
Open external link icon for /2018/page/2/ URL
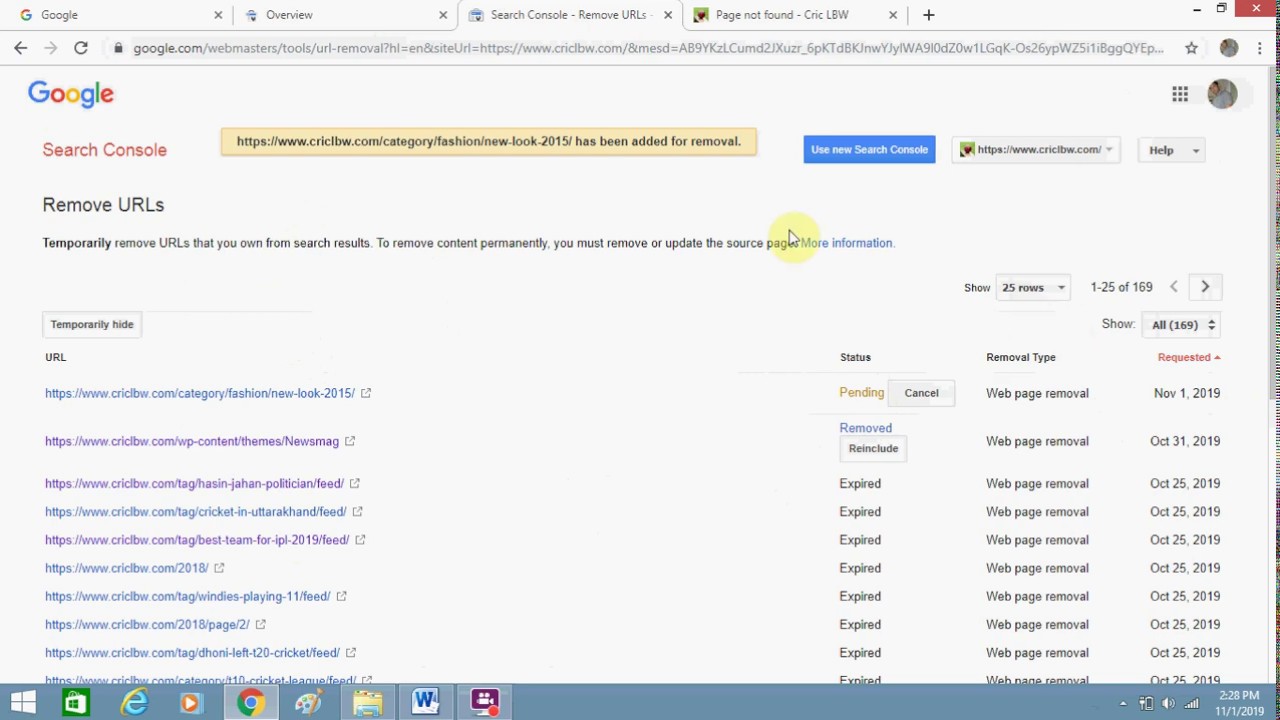[x=260, y=624]
